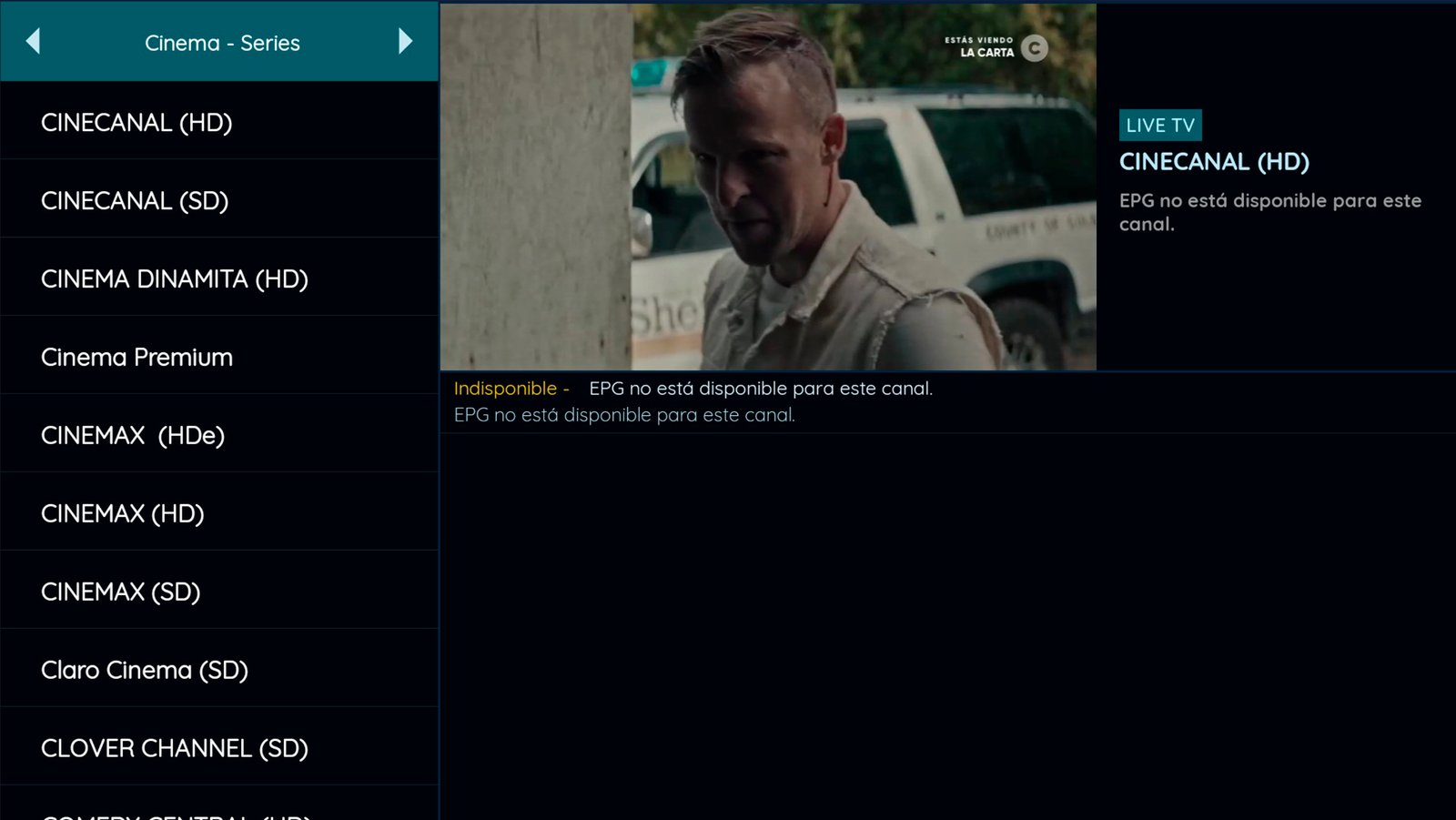
Task: Switch to CINEMAX (HD)
Action: click(123, 513)
